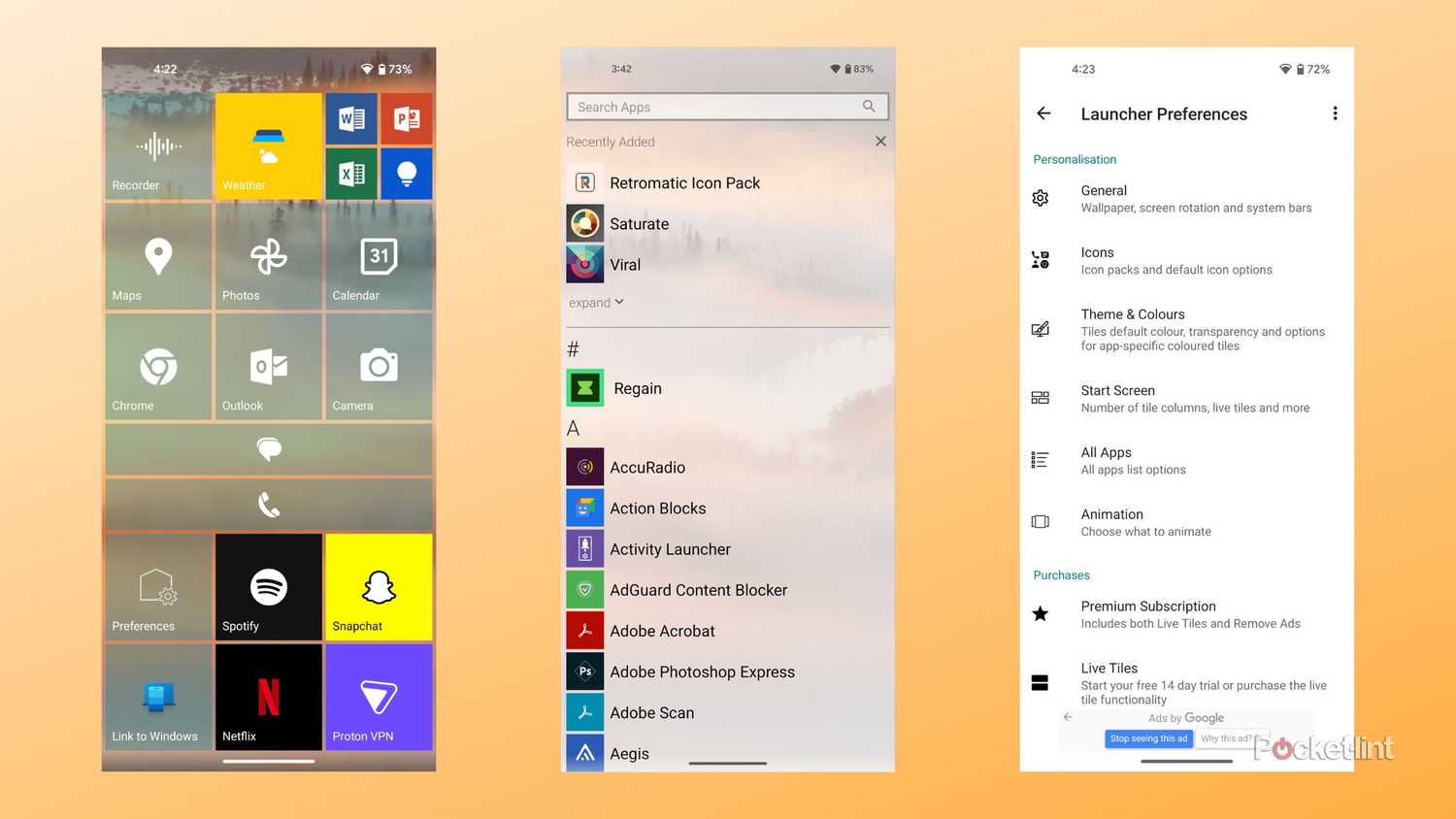Launch the Netflix tile
Image resolution: width=1456 pixels, height=819 pixels.
269,698
